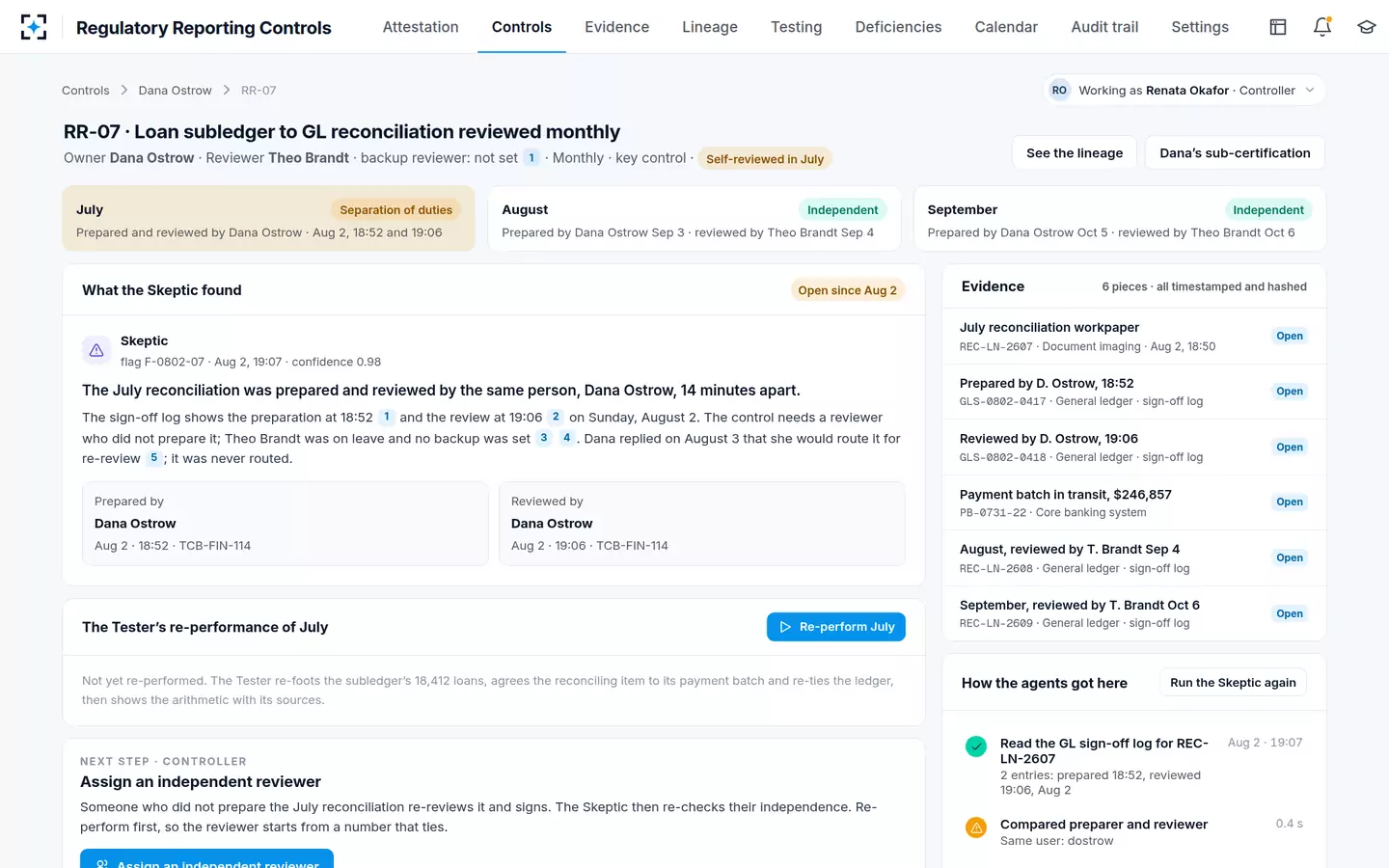Select the September period card
1389x868 pixels.
click(1120, 219)
